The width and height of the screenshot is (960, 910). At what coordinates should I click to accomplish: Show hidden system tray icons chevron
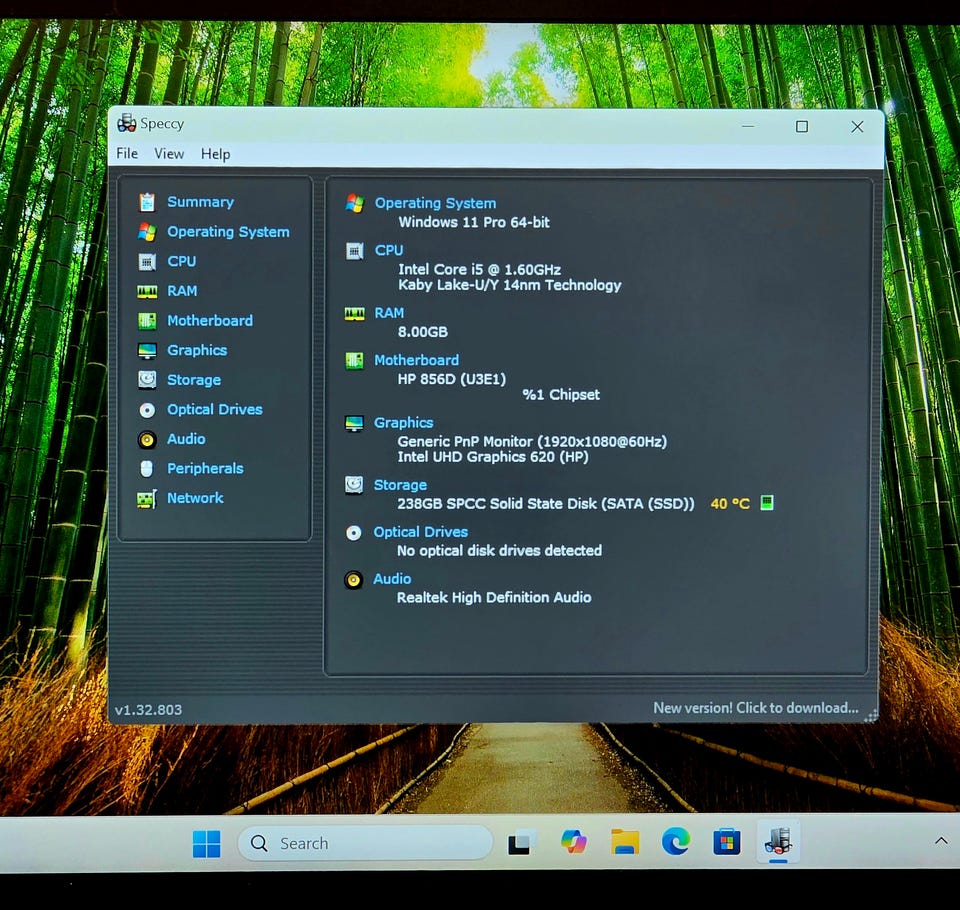pos(941,841)
